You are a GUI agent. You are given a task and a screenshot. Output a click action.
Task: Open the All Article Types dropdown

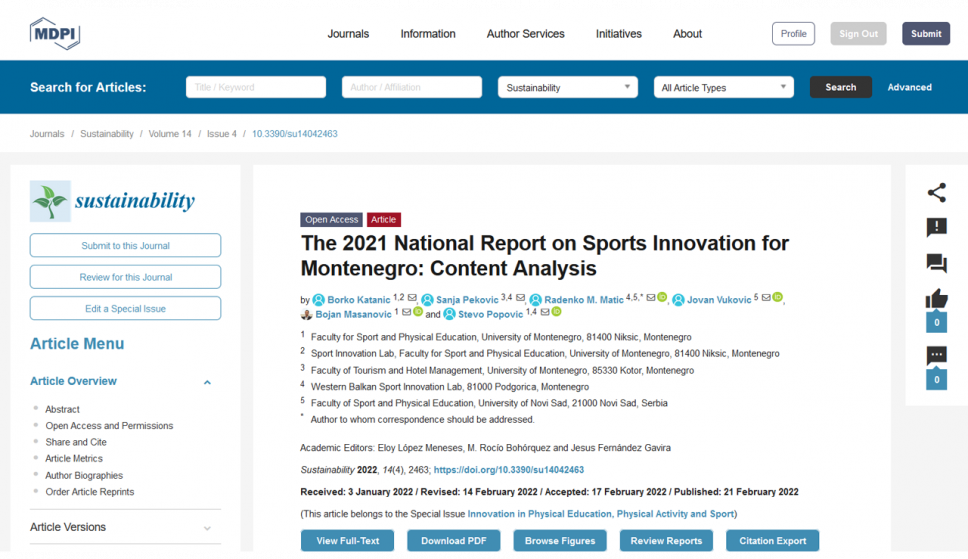(723, 88)
